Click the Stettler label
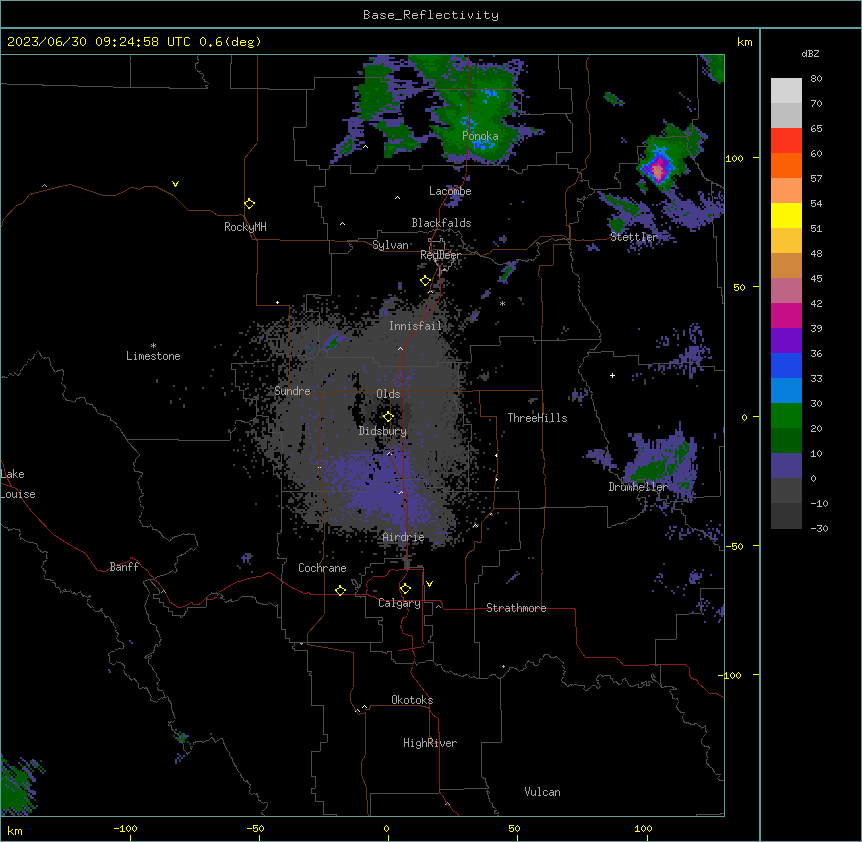 pyautogui.click(x=634, y=237)
